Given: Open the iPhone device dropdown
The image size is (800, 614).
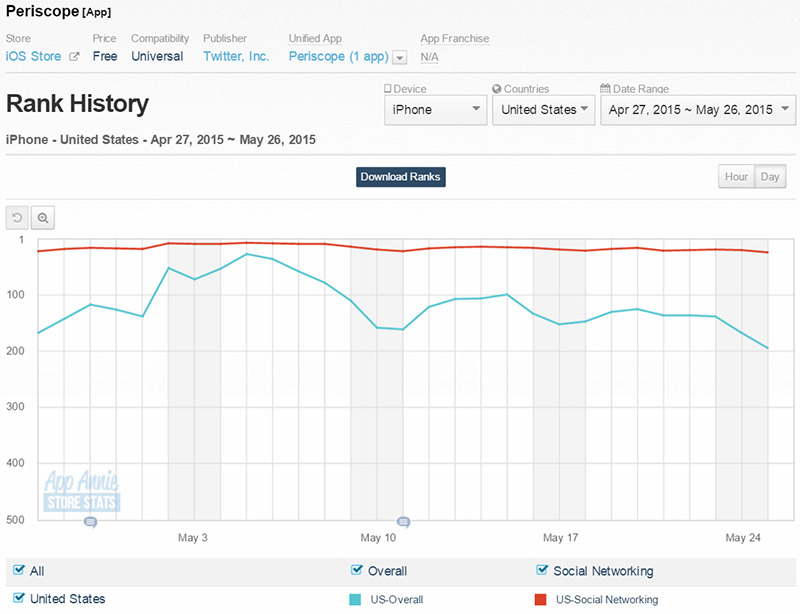Looking at the screenshot, I should pyautogui.click(x=435, y=110).
